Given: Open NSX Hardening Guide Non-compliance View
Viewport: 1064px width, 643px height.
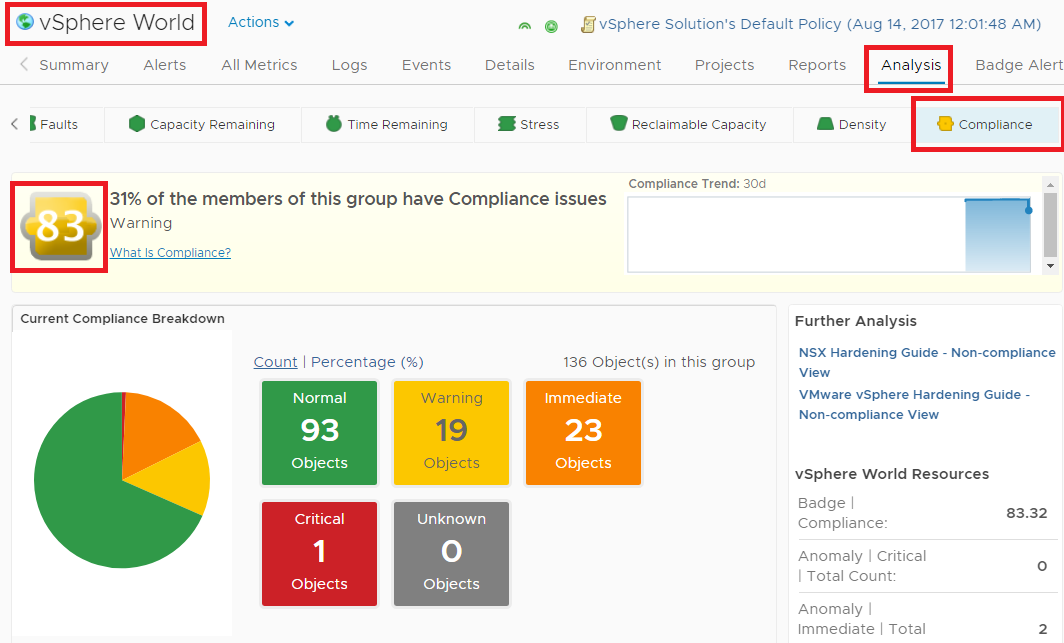Looking at the screenshot, I should (927, 362).
